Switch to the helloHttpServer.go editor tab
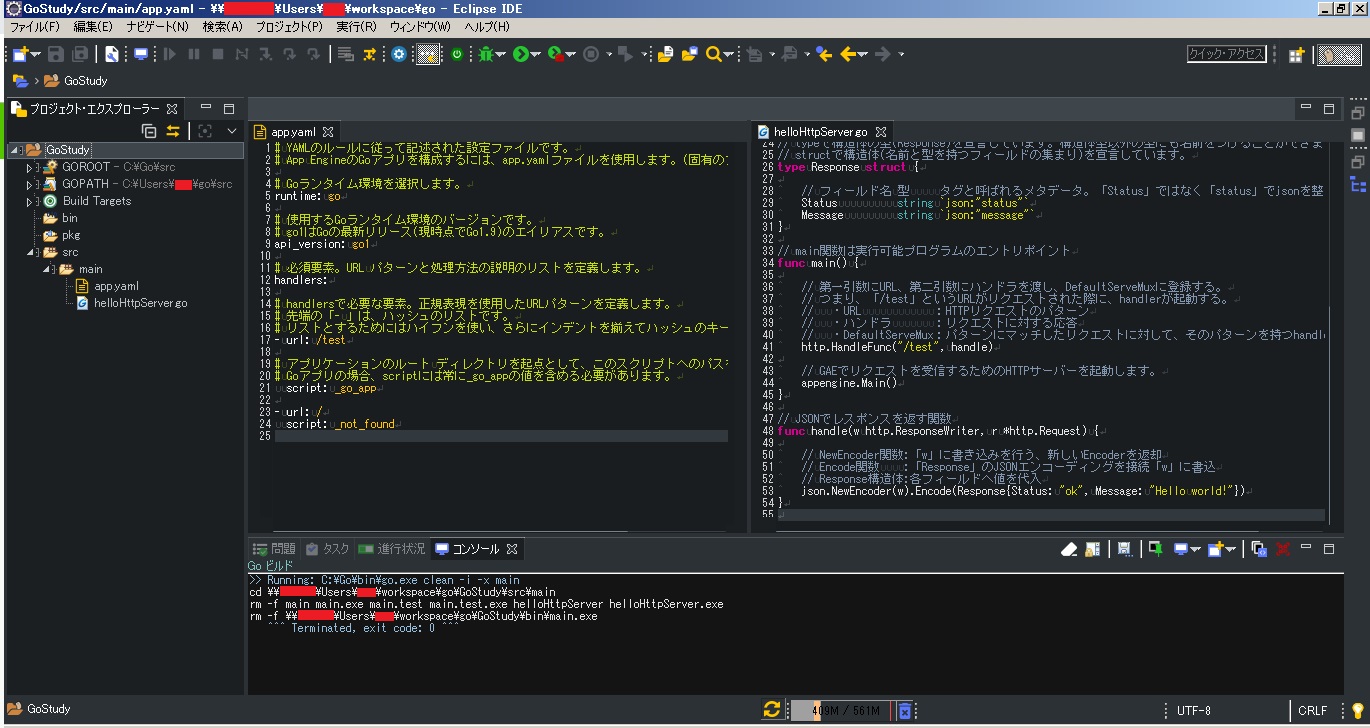The height and width of the screenshot is (728, 1370). [819, 131]
